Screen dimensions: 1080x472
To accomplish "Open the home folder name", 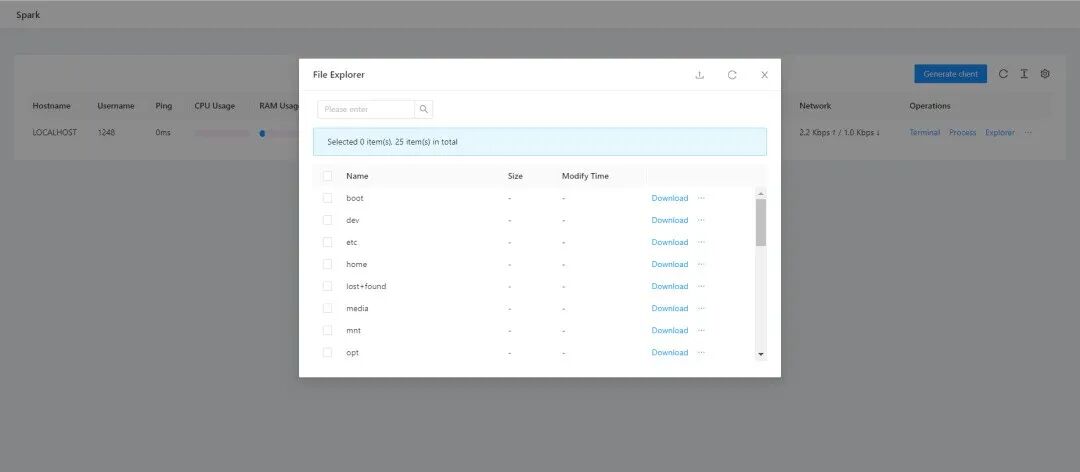I will [357, 264].
